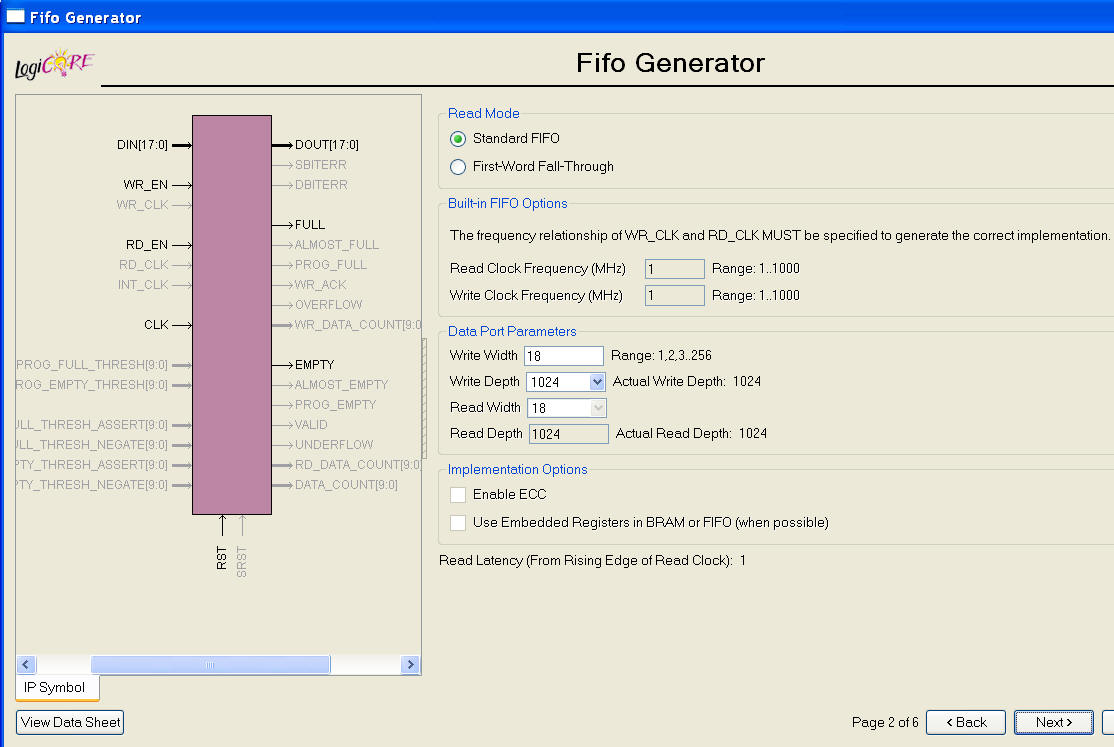Click the Page 2 of 6 indicator
The image size is (1114, 747).
pos(885,722)
